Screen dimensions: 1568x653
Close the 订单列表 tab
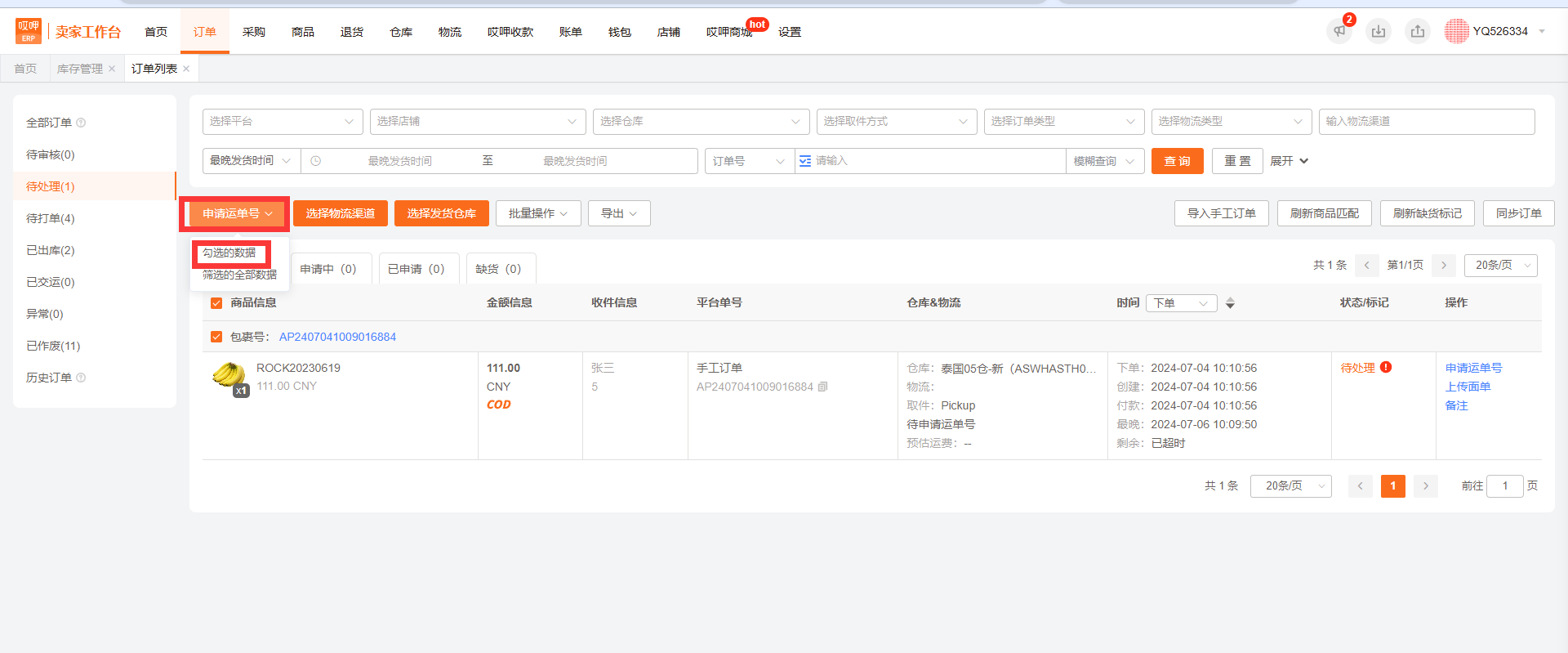[186, 69]
